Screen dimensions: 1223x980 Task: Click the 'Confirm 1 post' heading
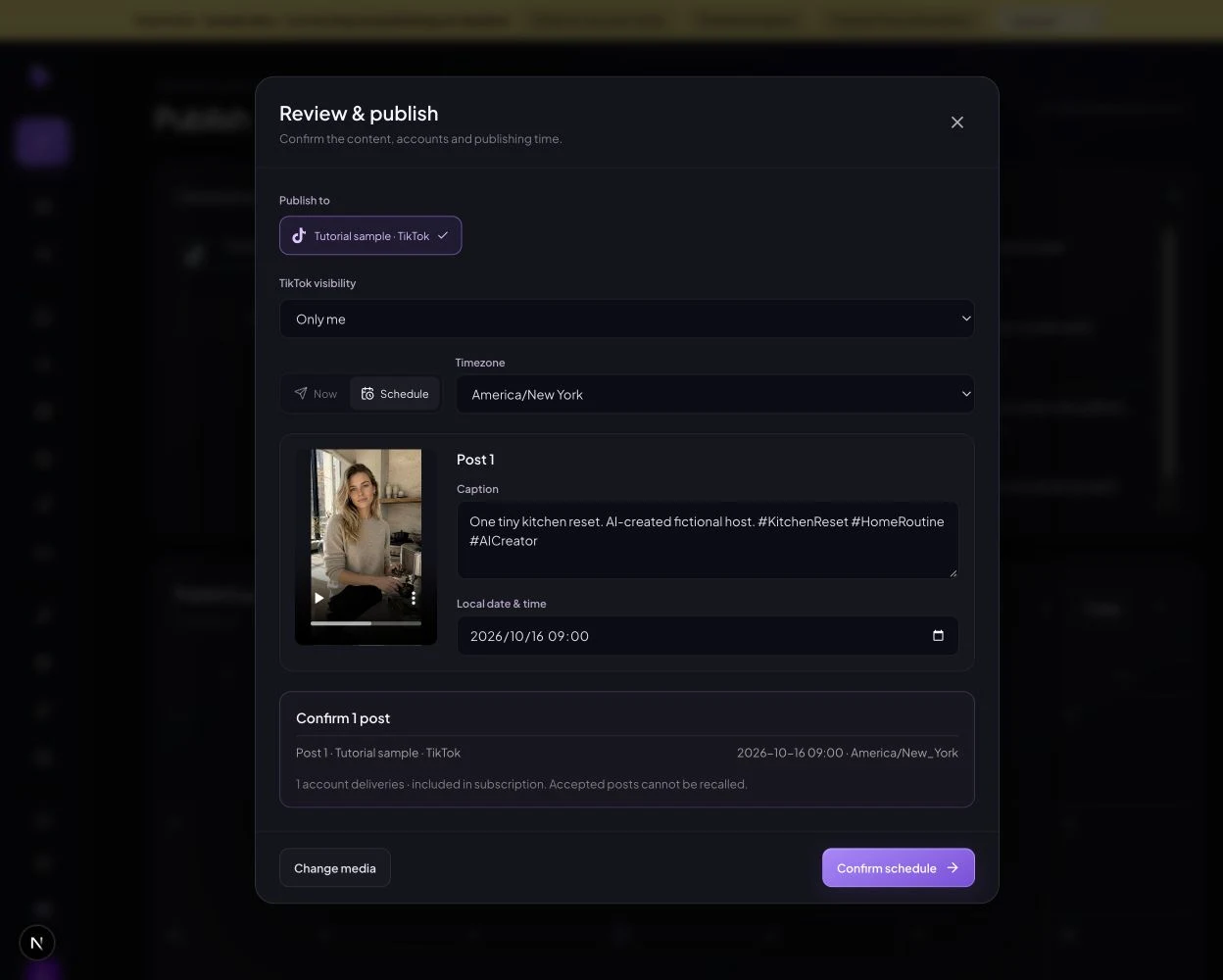(x=343, y=718)
